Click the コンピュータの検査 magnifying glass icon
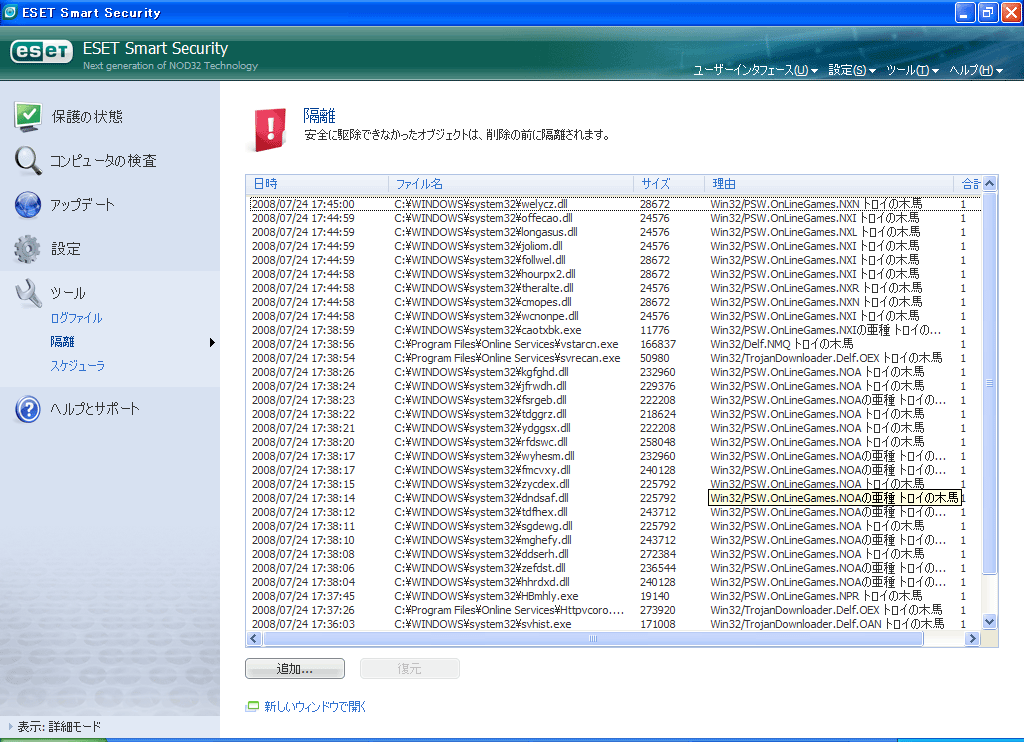The image size is (1024, 742). [28, 160]
